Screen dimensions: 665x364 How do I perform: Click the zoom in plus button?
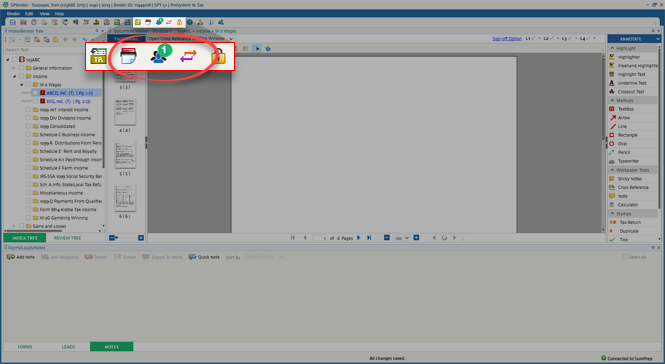pyautogui.click(x=416, y=238)
